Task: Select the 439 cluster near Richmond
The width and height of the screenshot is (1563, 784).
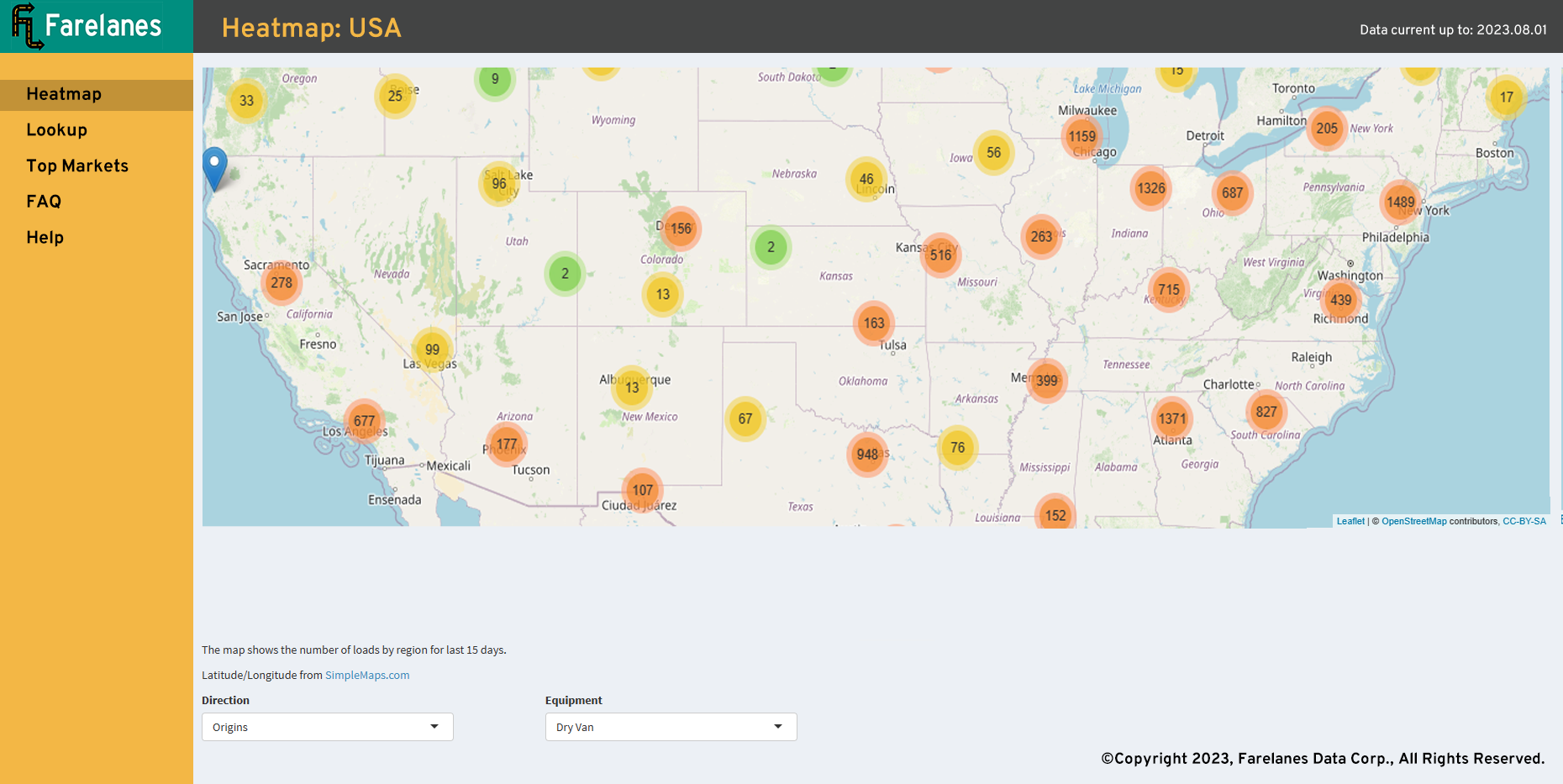Action: pos(1341,300)
